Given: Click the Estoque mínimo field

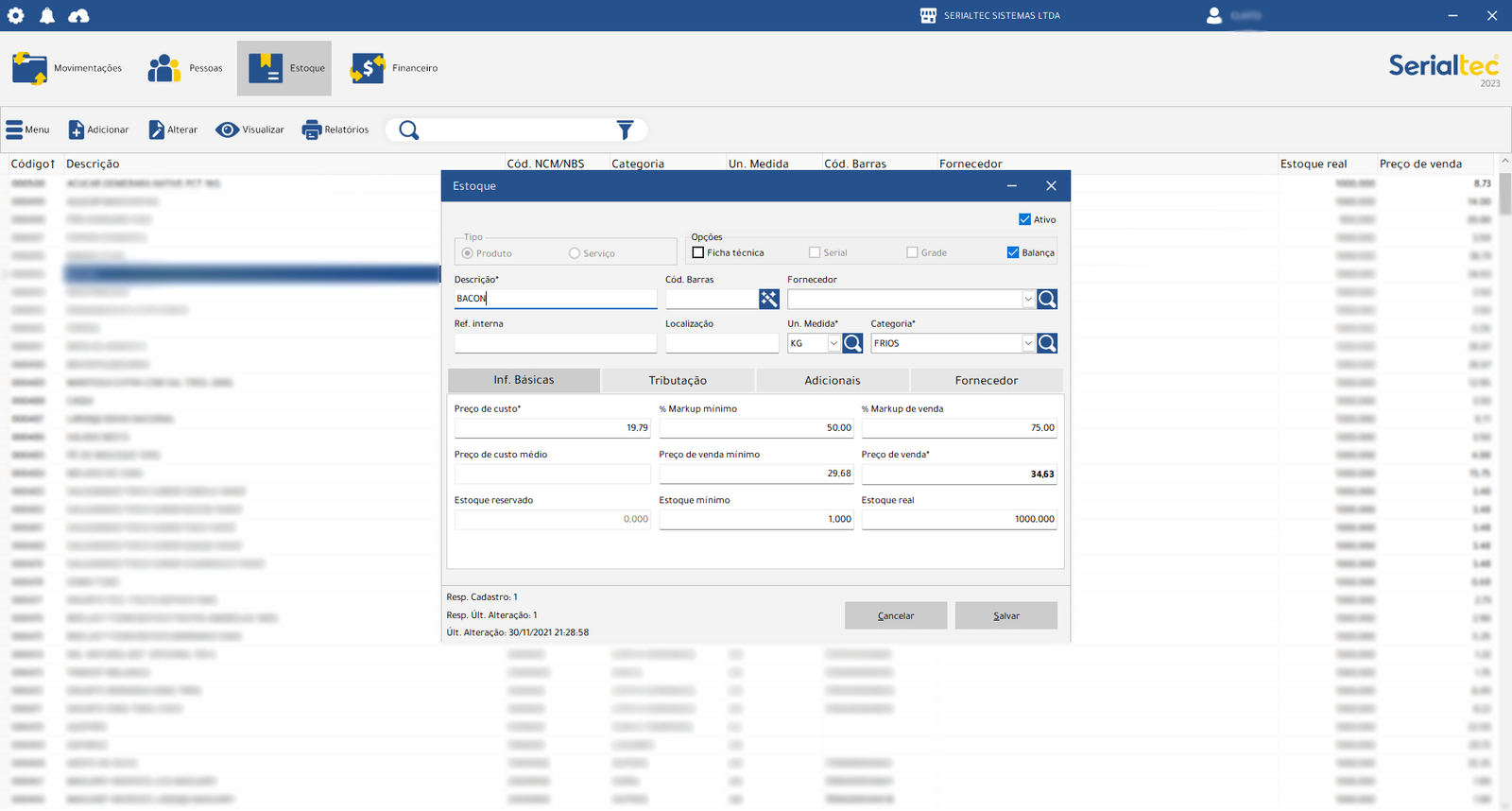Looking at the screenshot, I should pos(756,519).
